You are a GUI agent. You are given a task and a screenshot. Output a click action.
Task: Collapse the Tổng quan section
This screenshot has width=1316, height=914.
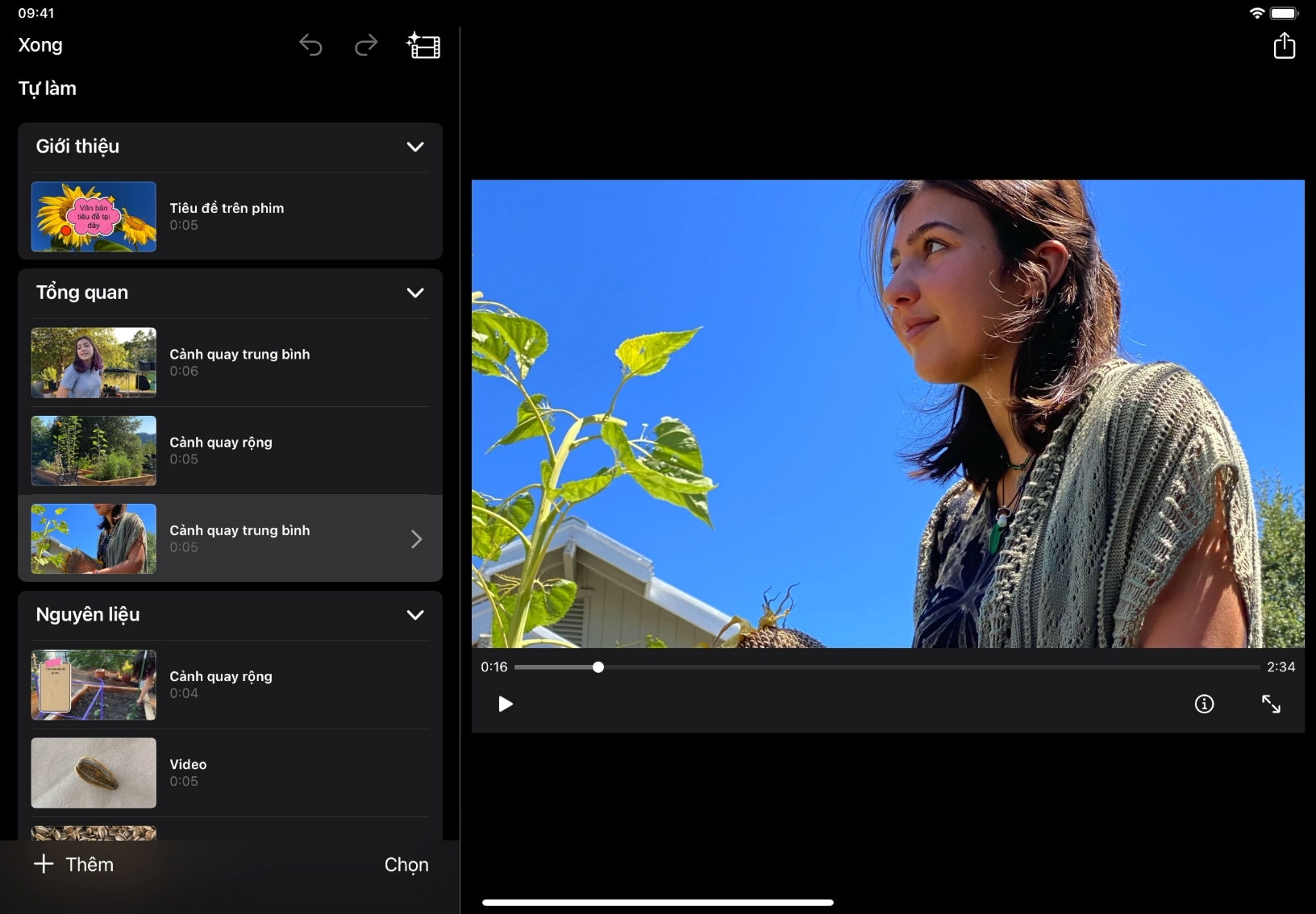tap(415, 293)
